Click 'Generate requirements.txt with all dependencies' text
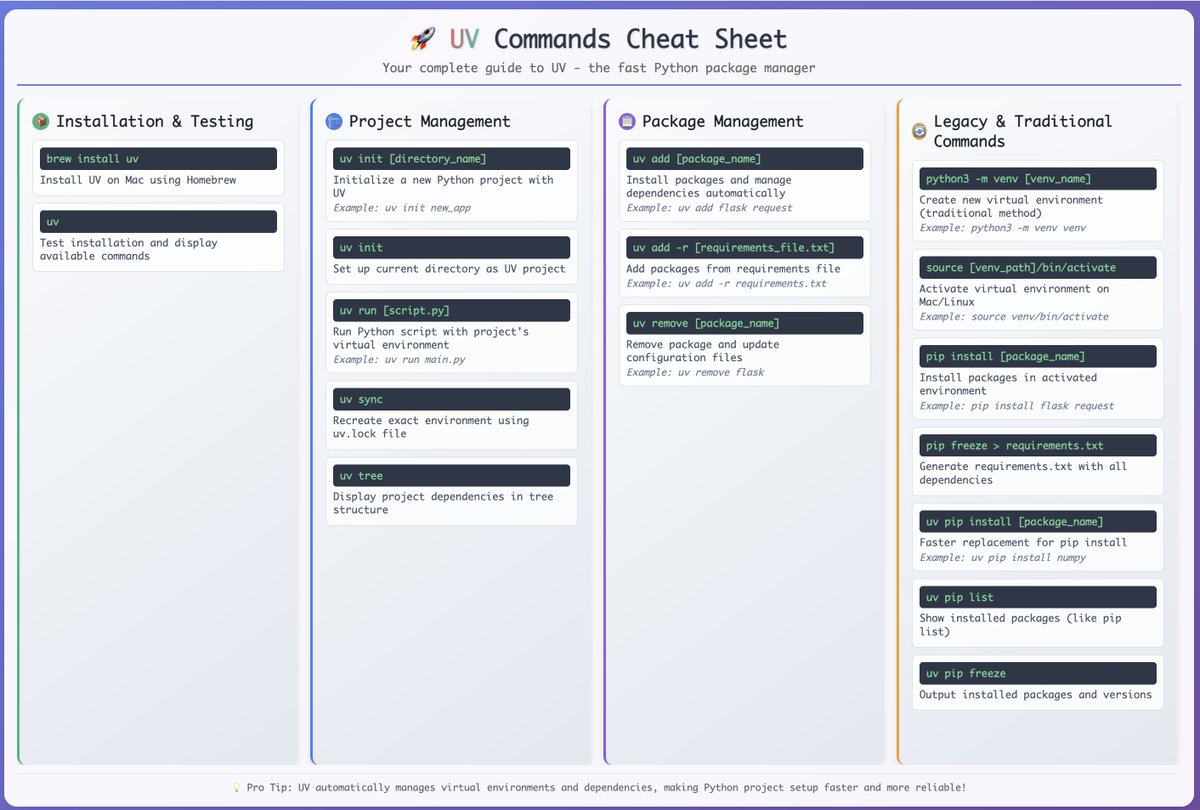This screenshot has width=1200, height=810. coord(1023,473)
